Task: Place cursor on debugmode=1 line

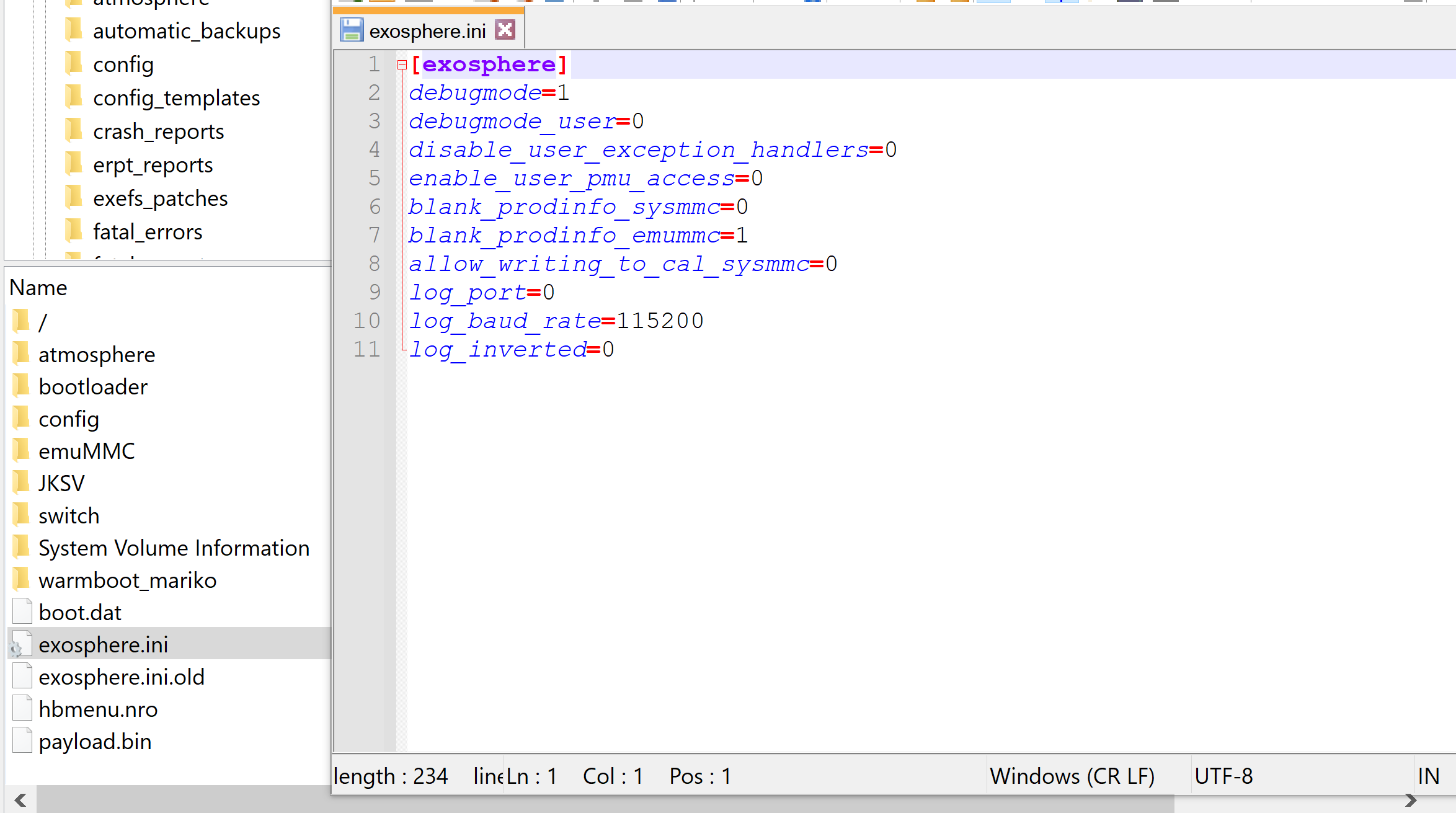Action: [489, 93]
